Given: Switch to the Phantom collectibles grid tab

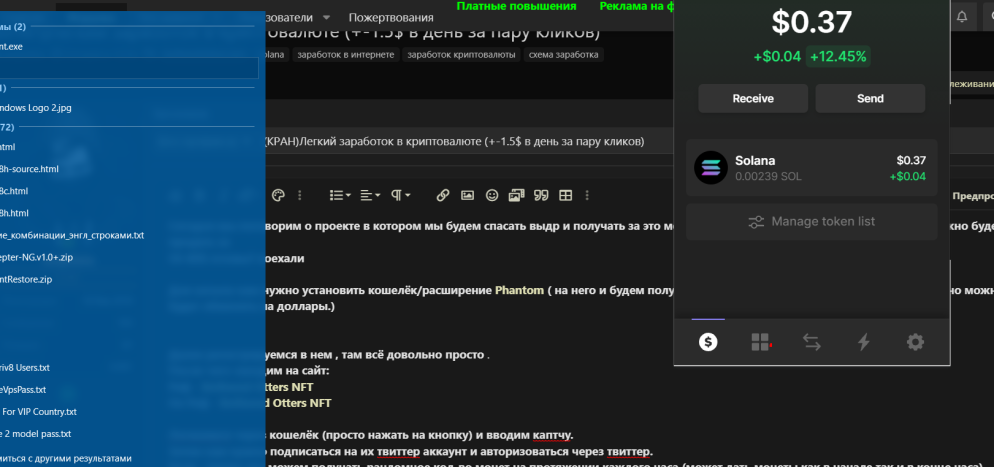Looking at the screenshot, I should coord(760,342).
